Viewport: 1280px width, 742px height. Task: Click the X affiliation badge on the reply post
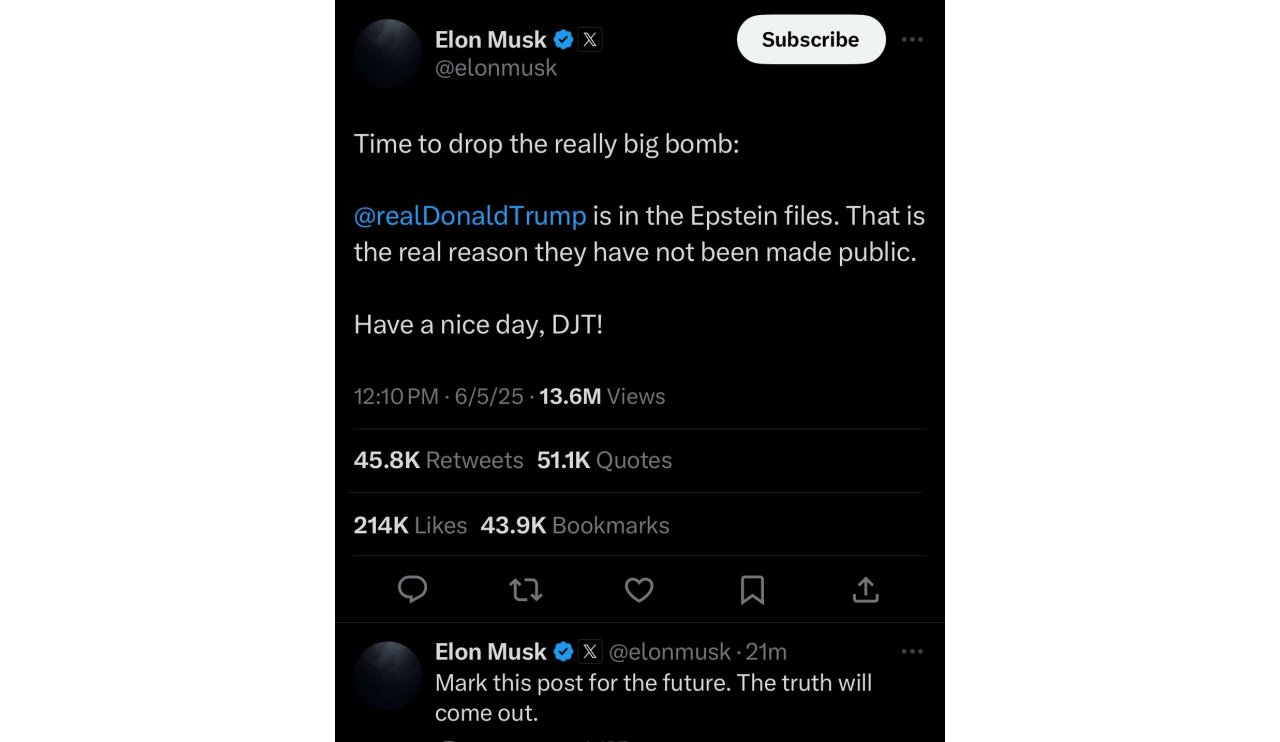pos(590,652)
